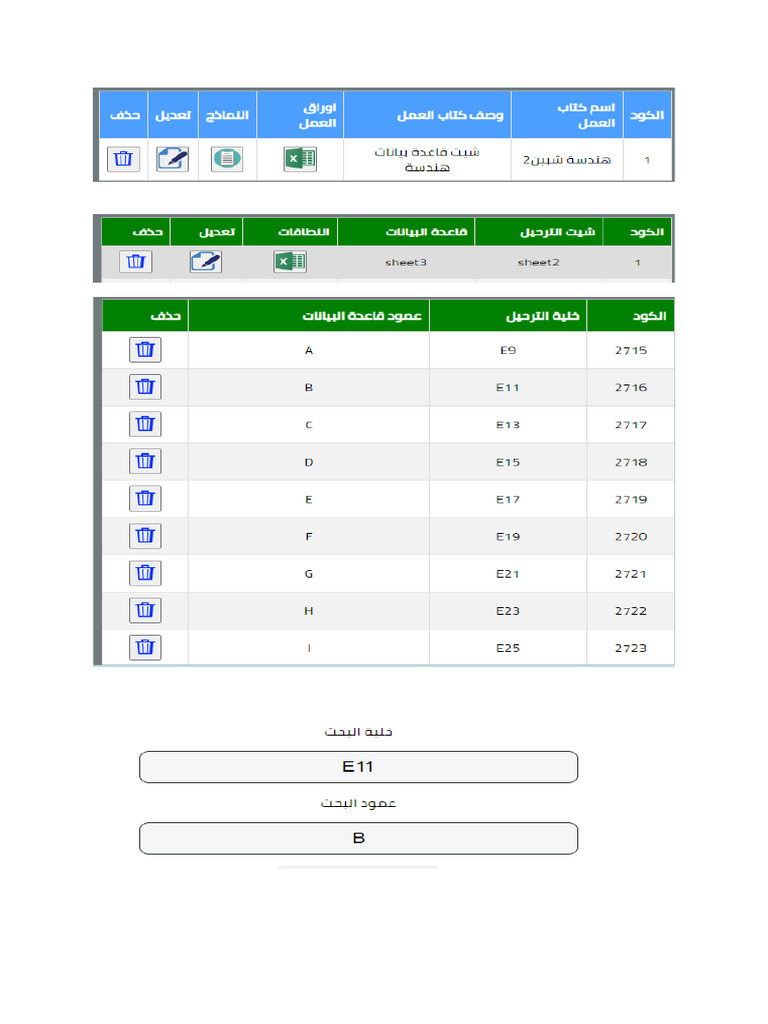The width and height of the screenshot is (768, 1024).
Task: Select the cell E11 in the mapping table
Action: coord(508,388)
